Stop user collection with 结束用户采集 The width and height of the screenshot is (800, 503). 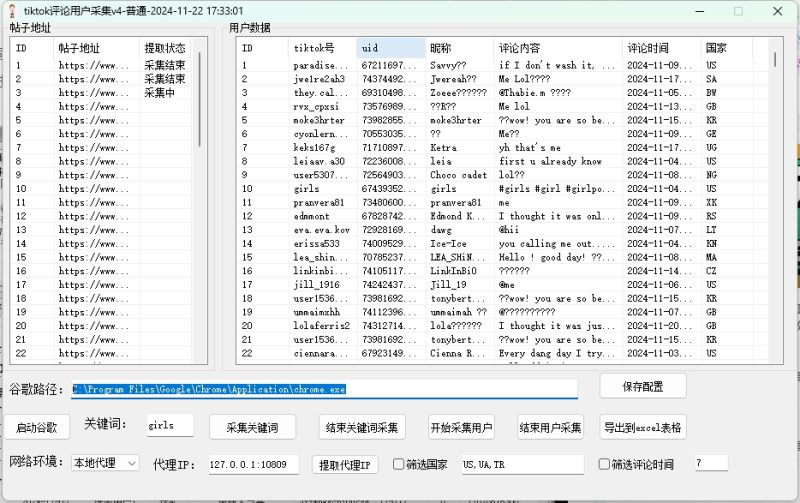550,427
